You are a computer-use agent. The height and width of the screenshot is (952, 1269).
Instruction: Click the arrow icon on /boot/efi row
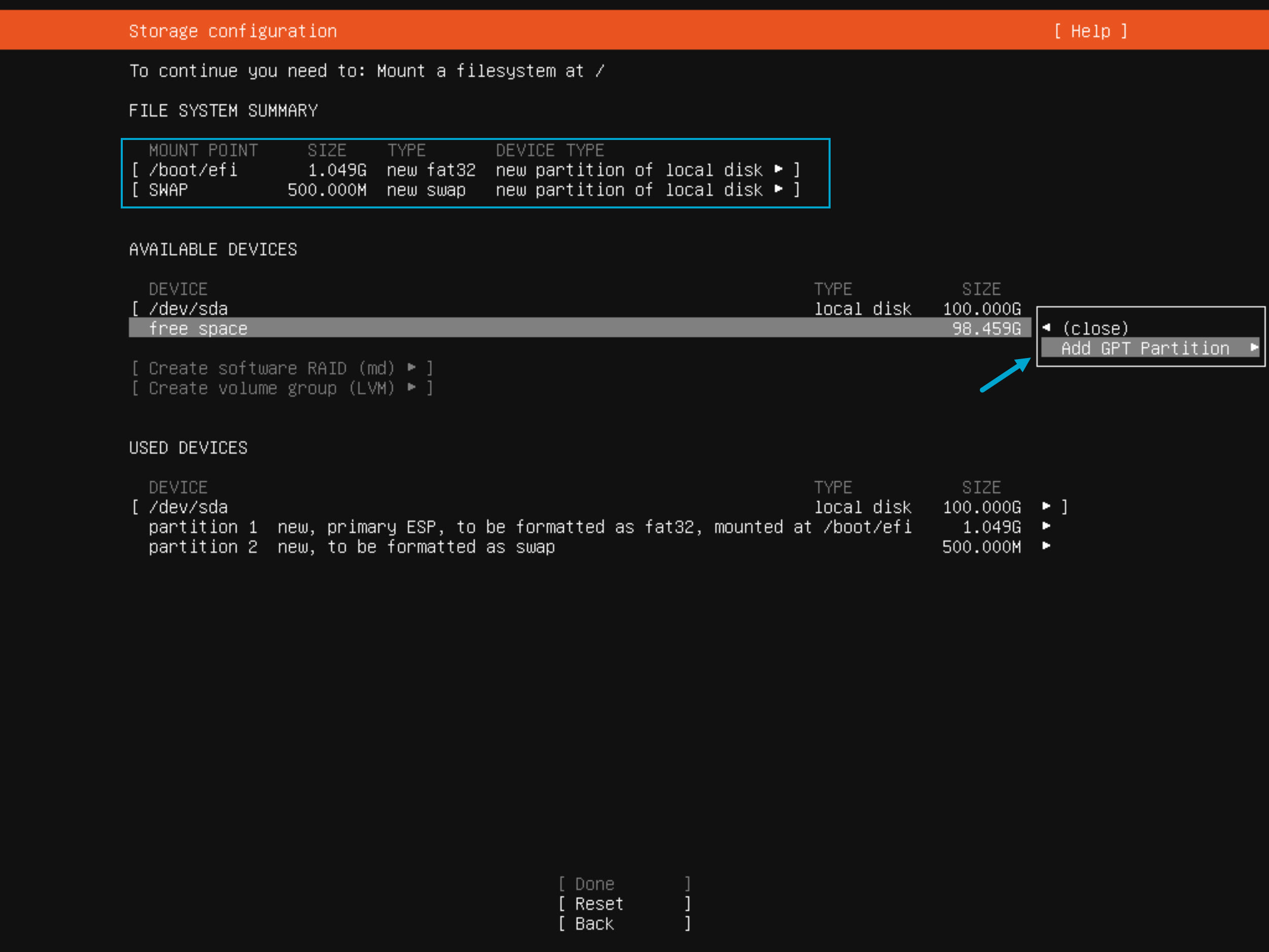coord(778,169)
